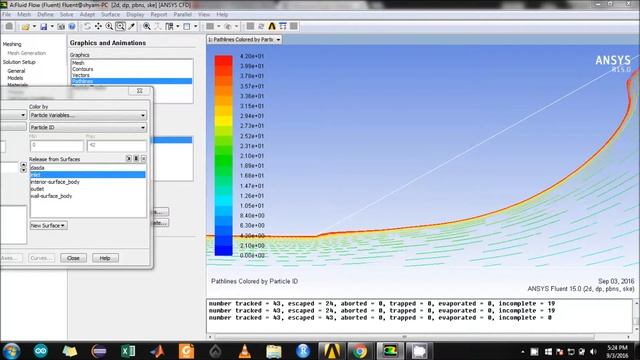
Task: Select outlet in Release from Surfaces list
Action: pyautogui.click(x=88, y=189)
